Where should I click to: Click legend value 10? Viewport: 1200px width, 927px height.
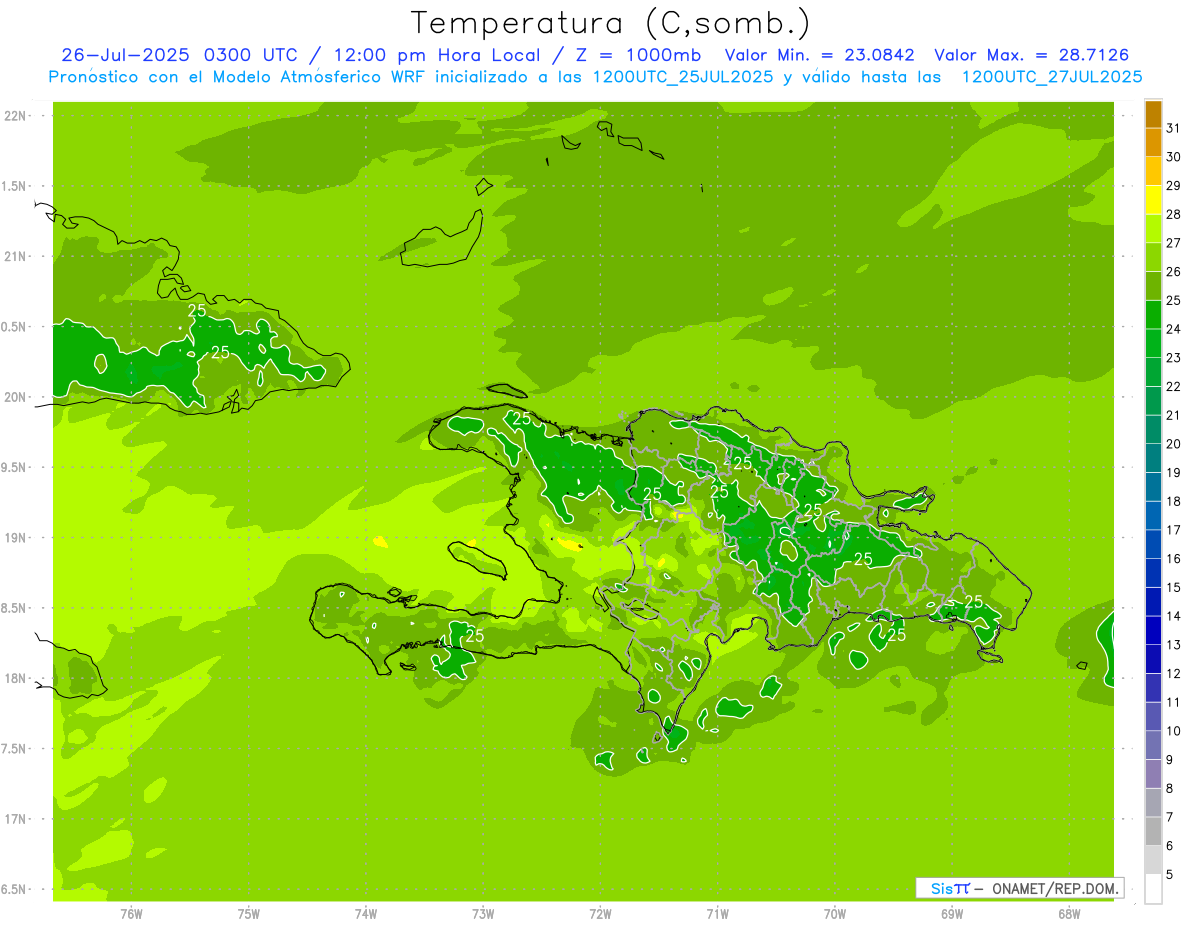1174,731
